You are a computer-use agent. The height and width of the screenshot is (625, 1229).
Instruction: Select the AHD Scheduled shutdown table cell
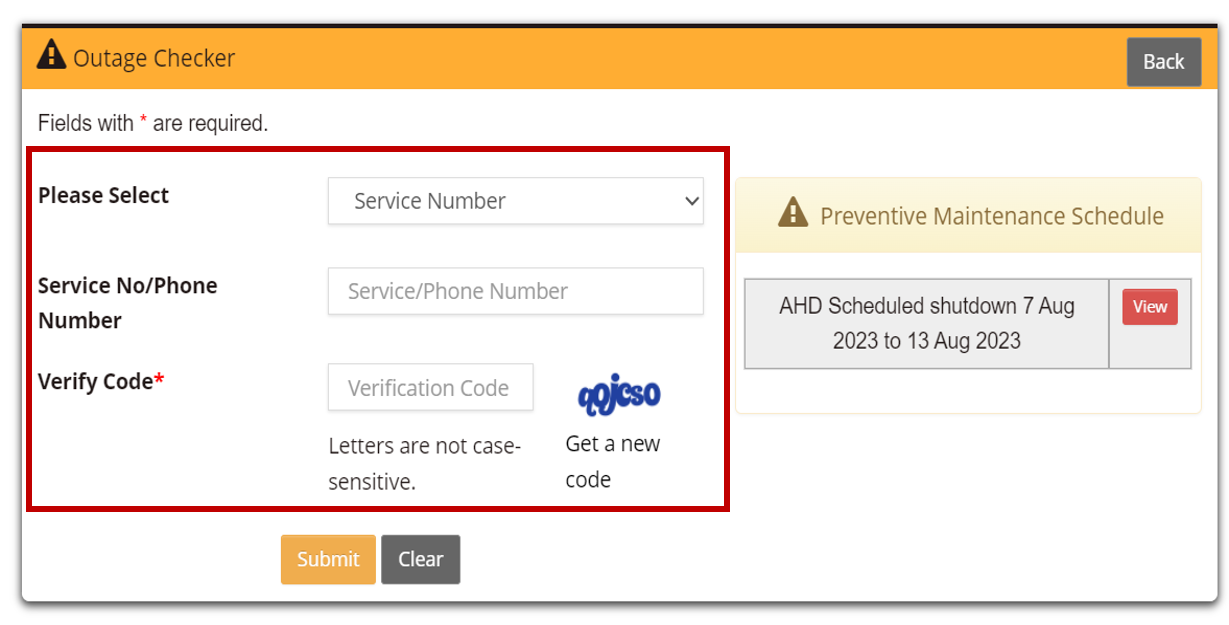click(x=926, y=323)
